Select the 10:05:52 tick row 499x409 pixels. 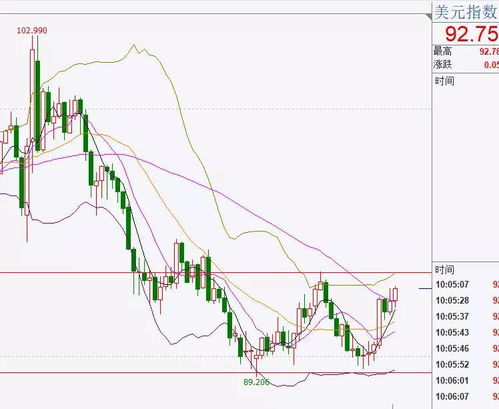click(x=466, y=364)
